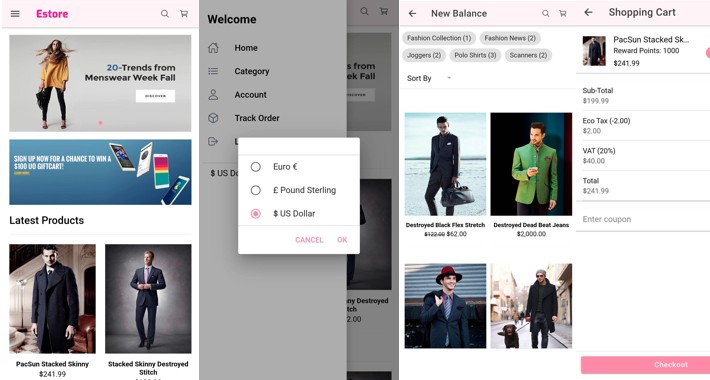Click the $2,000.00 price under Dead Beat Jeans
The image size is (710, 380).
(531, 234)
